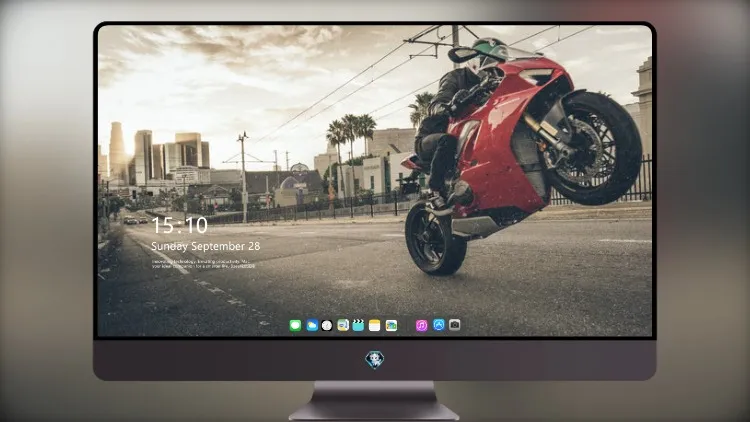Click the small quote text under the date
Image resolution: width=750 pixels, height=422 pixels.
pyautogui.click(x=203, y=264)
